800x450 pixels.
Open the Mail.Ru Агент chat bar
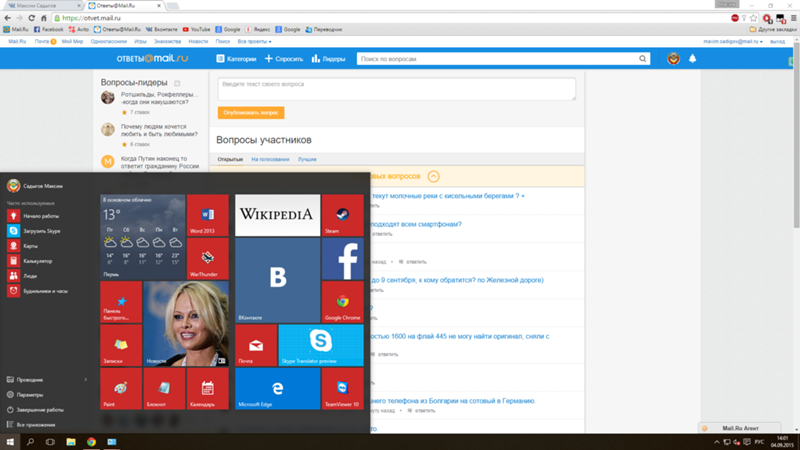[x=740, y=428]
